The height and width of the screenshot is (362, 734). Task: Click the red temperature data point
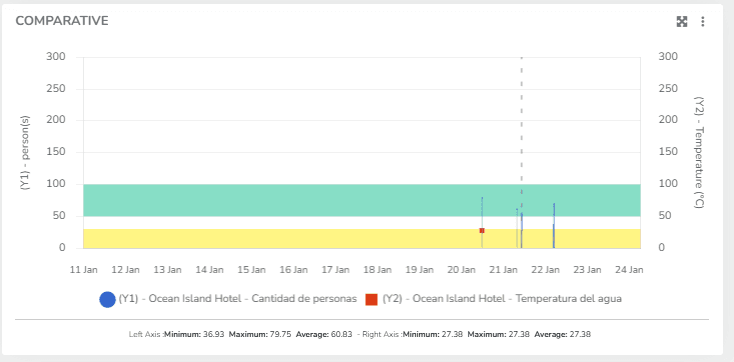482,230
